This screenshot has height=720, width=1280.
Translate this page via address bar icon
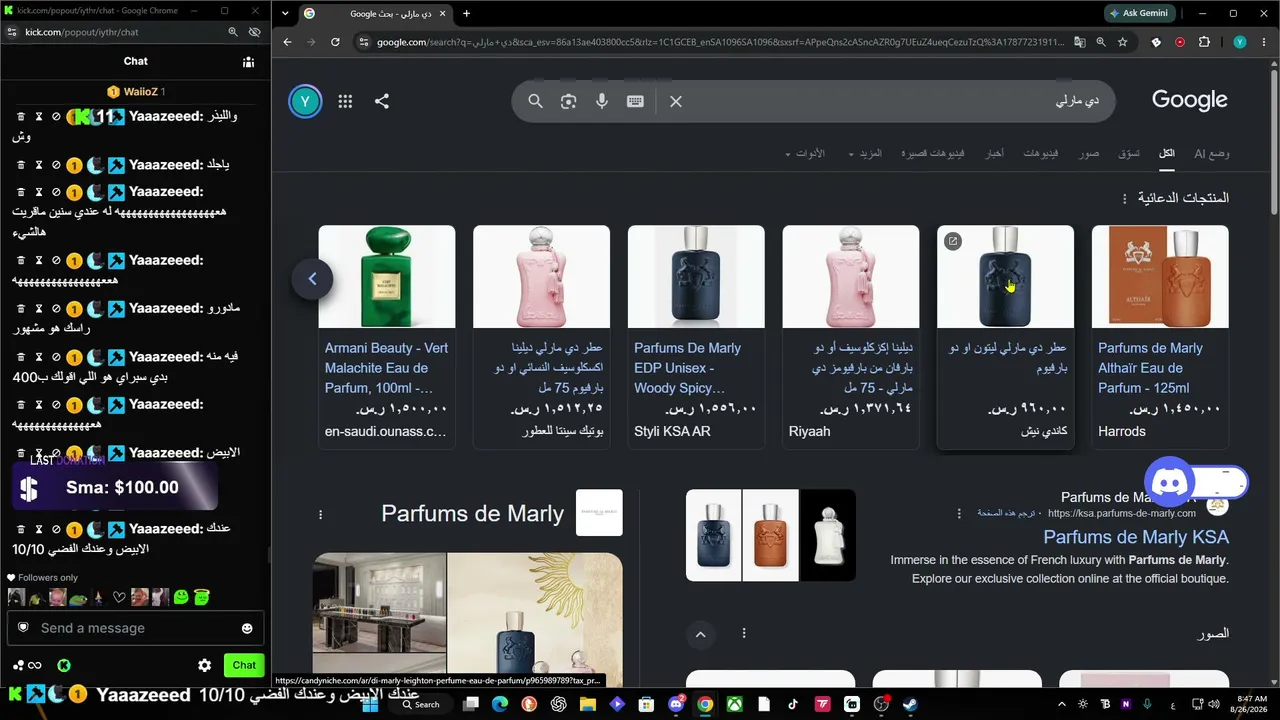pos(1080,42)
